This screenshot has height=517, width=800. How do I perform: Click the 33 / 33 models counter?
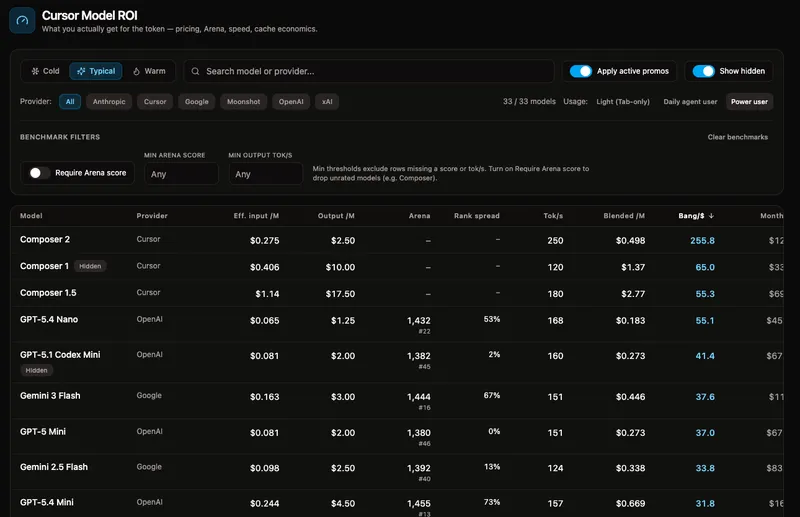tap(529, 102)
